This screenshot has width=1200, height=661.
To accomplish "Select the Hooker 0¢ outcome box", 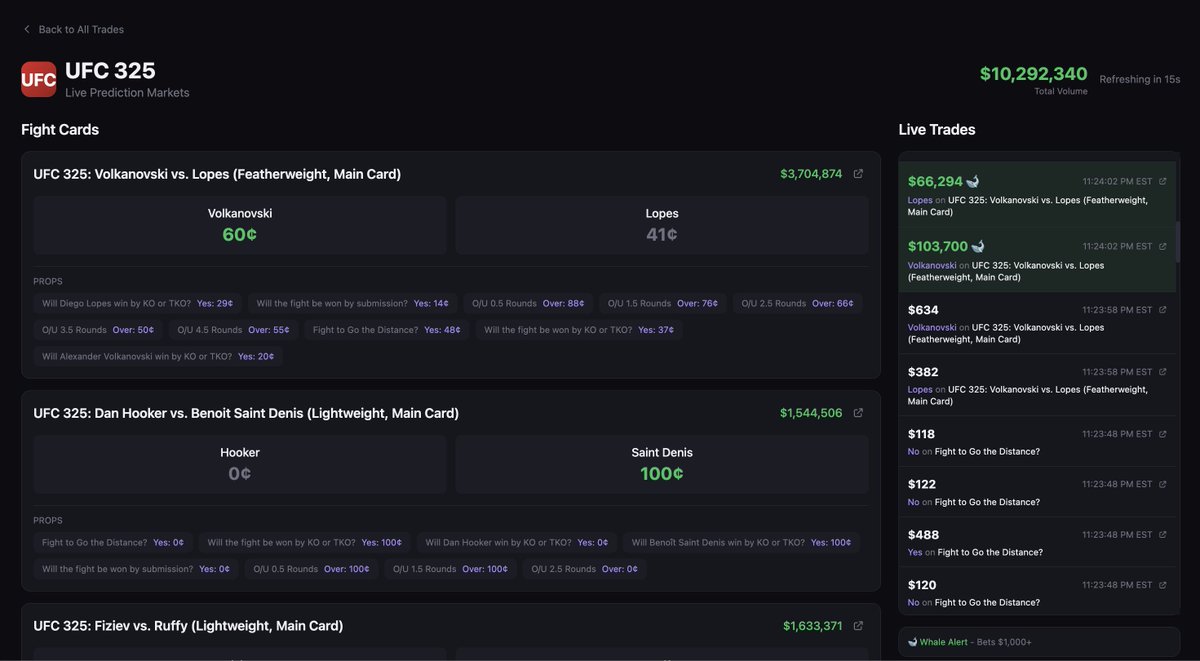I will [240, 464].
